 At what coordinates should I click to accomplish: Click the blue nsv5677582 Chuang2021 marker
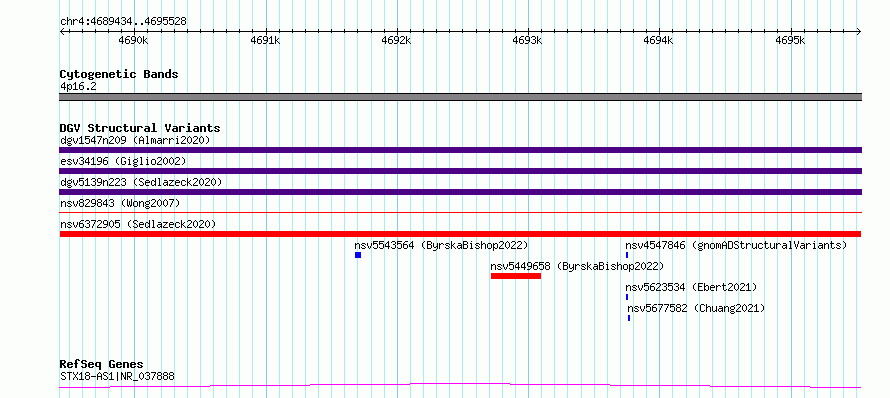click(x=629, y=318)
